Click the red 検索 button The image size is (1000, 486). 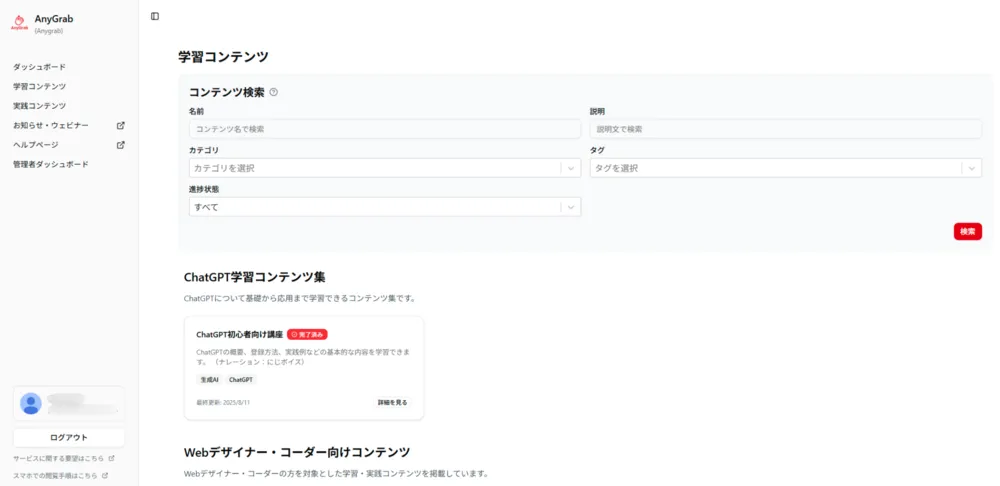[x=967, y=232]
